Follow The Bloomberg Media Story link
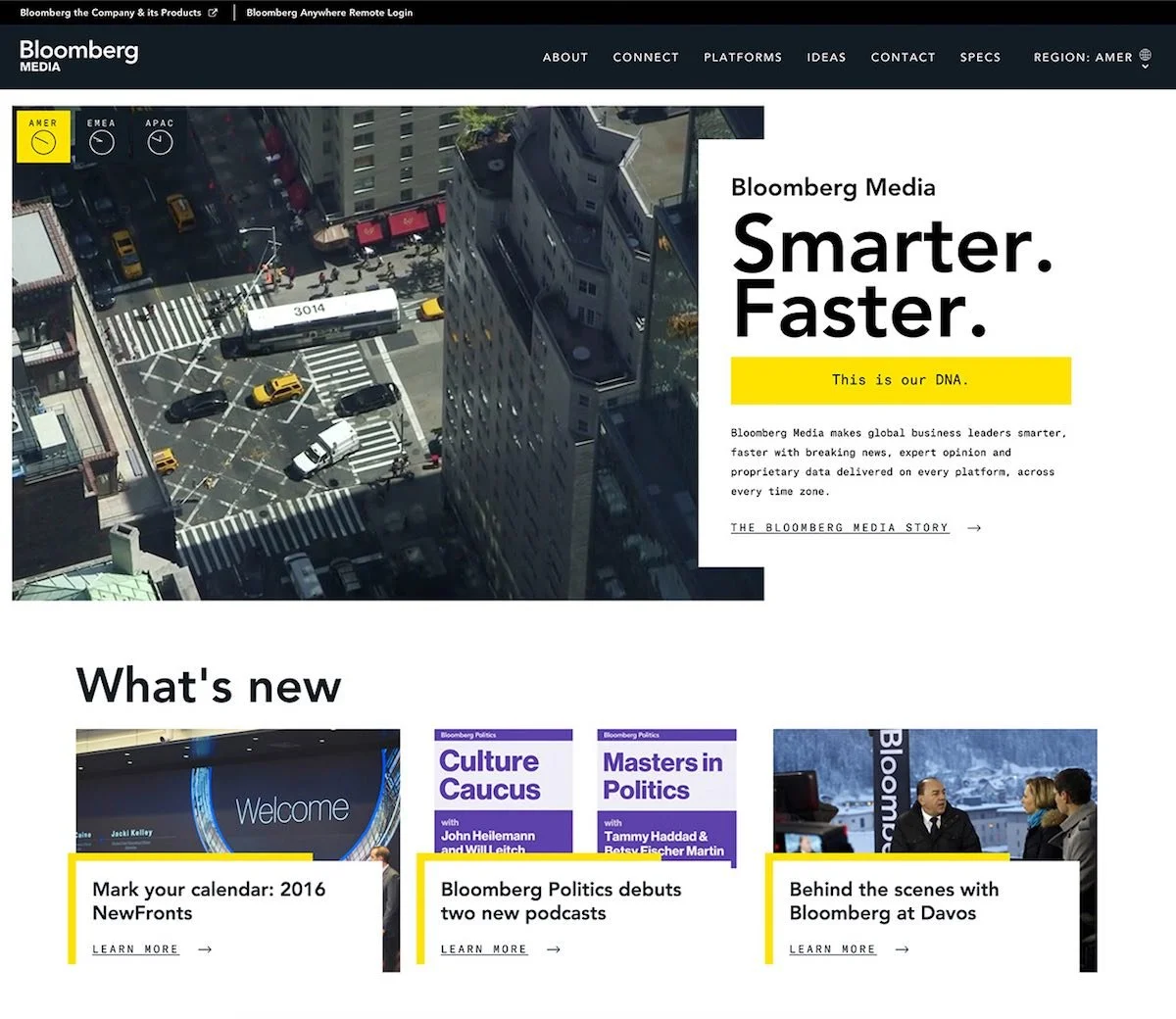The width and height of the screenshot is (1176, 1019). point(840,527)
